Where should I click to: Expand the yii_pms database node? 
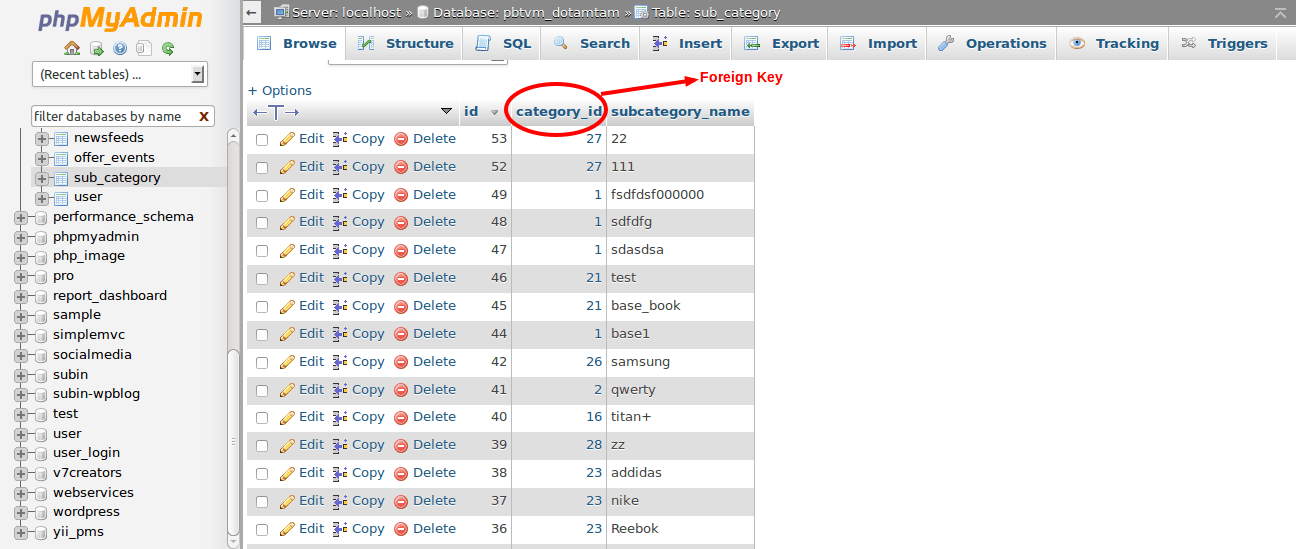pos(20,532)
